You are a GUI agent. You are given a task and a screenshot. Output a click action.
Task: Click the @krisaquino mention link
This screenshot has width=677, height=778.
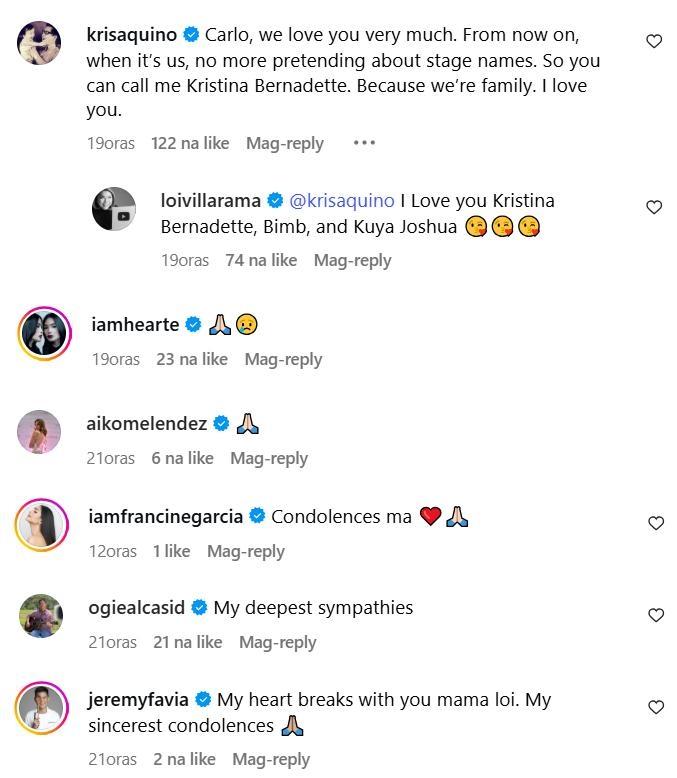pyautogui.click(x=341, y=201)
